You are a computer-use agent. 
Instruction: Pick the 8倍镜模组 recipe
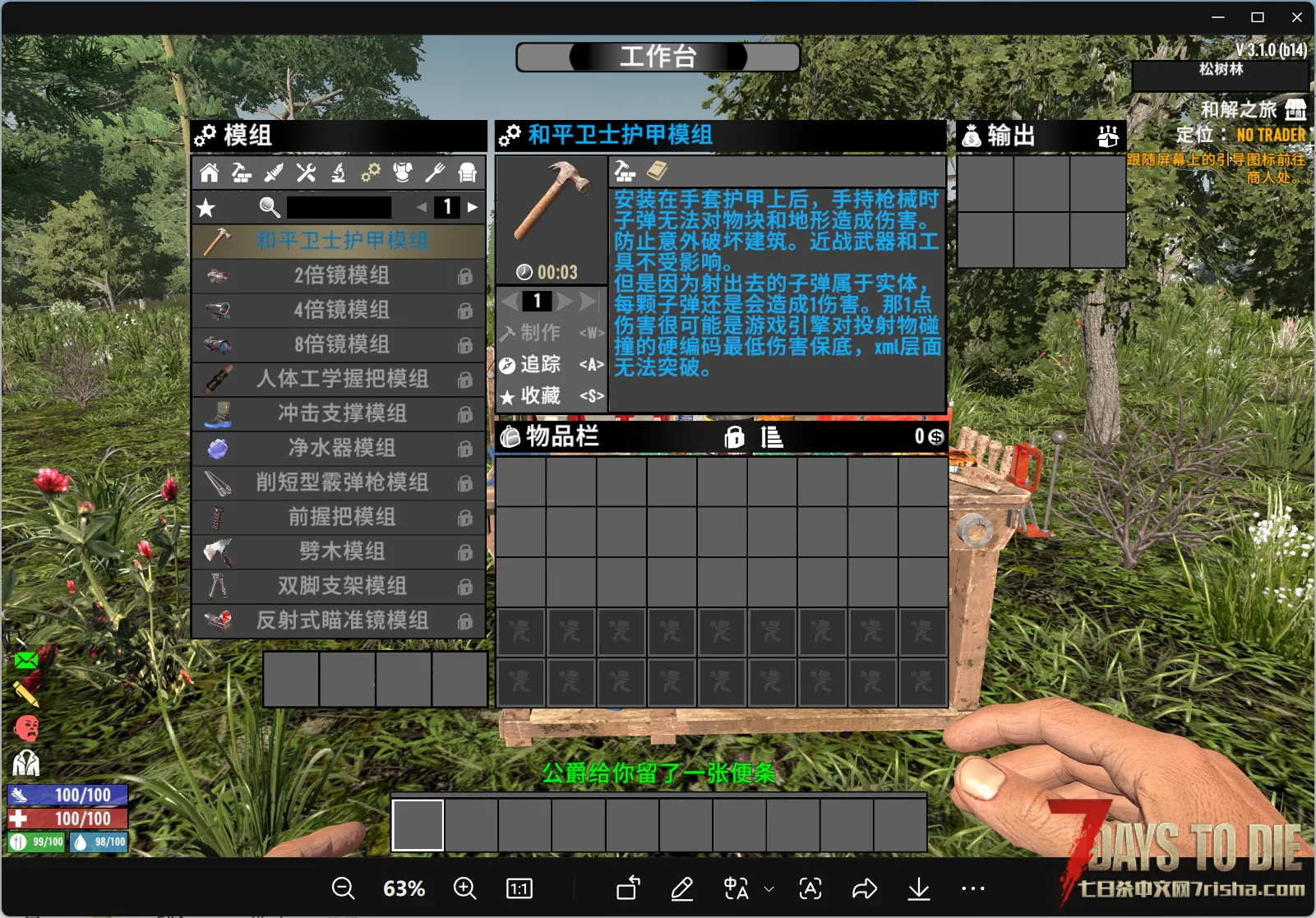pyautogui.click(x=339, y=344)
